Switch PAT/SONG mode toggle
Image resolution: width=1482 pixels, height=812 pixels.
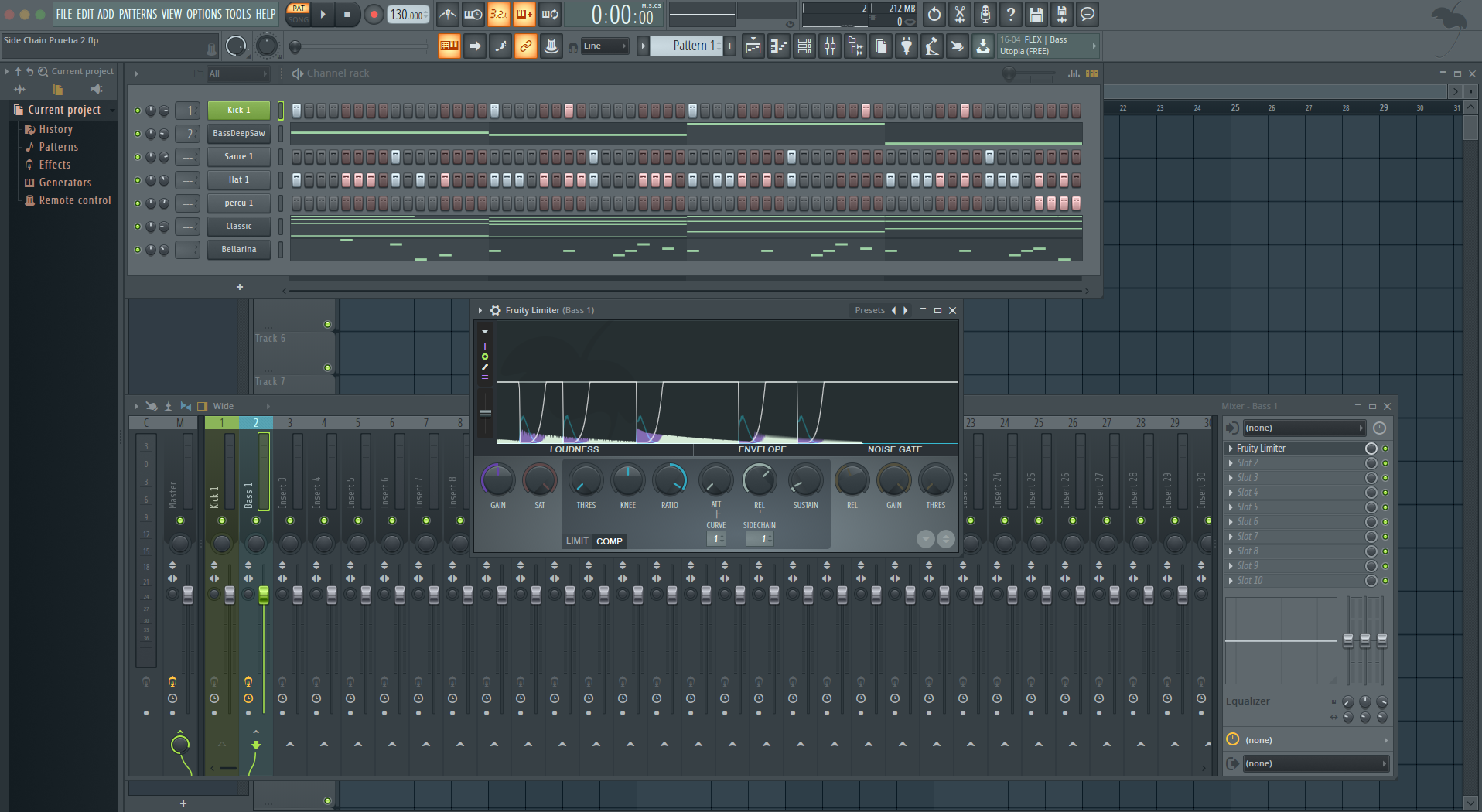click(x=299, y=14)
